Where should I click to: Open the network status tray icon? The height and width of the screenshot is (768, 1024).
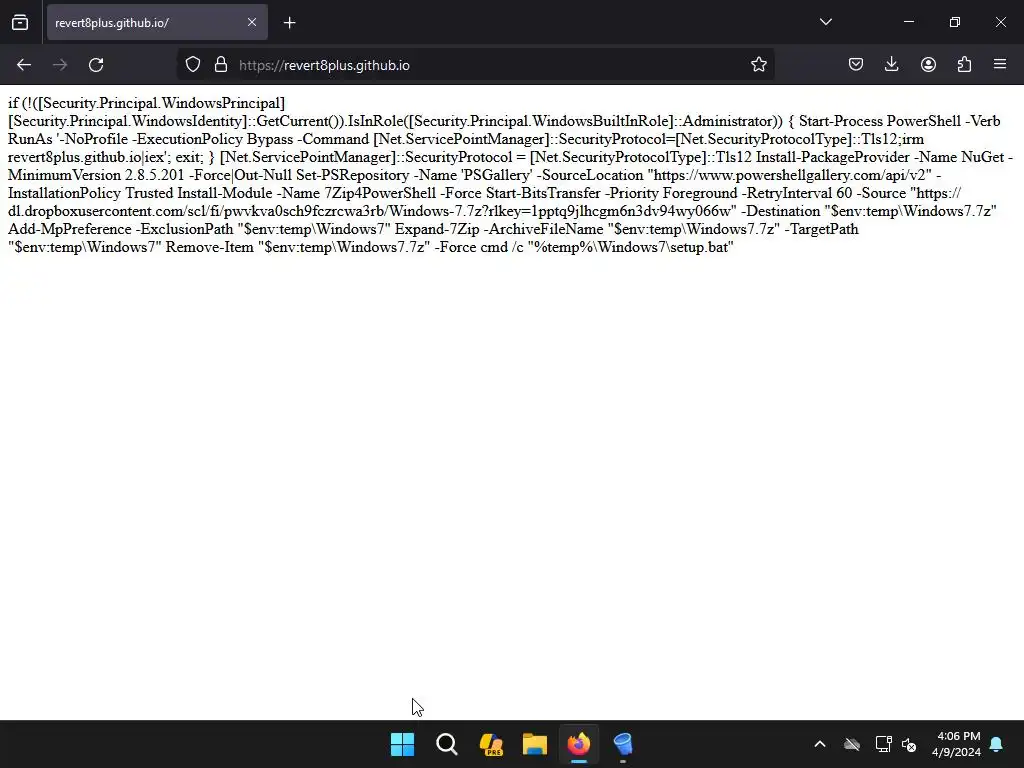pyautogui.click(x=883, y=744)
